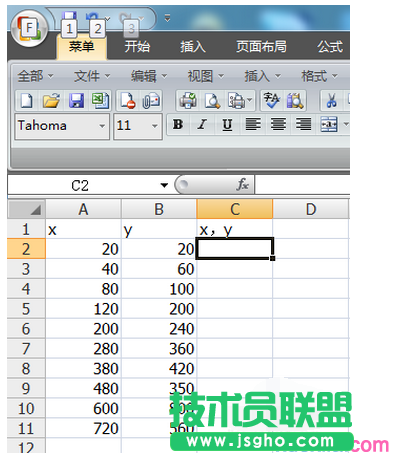Select cell A1 containing x
The image size is (397, 457).
click(83, 229)
